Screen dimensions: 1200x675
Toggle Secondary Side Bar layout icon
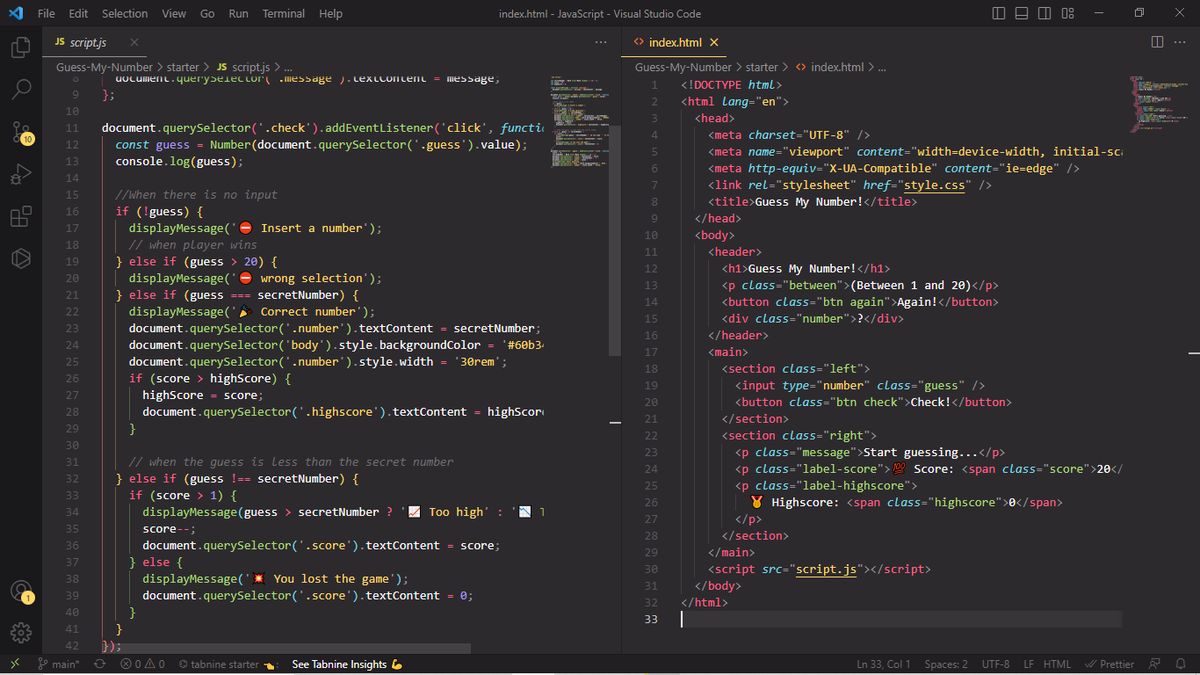point(1045,13)
